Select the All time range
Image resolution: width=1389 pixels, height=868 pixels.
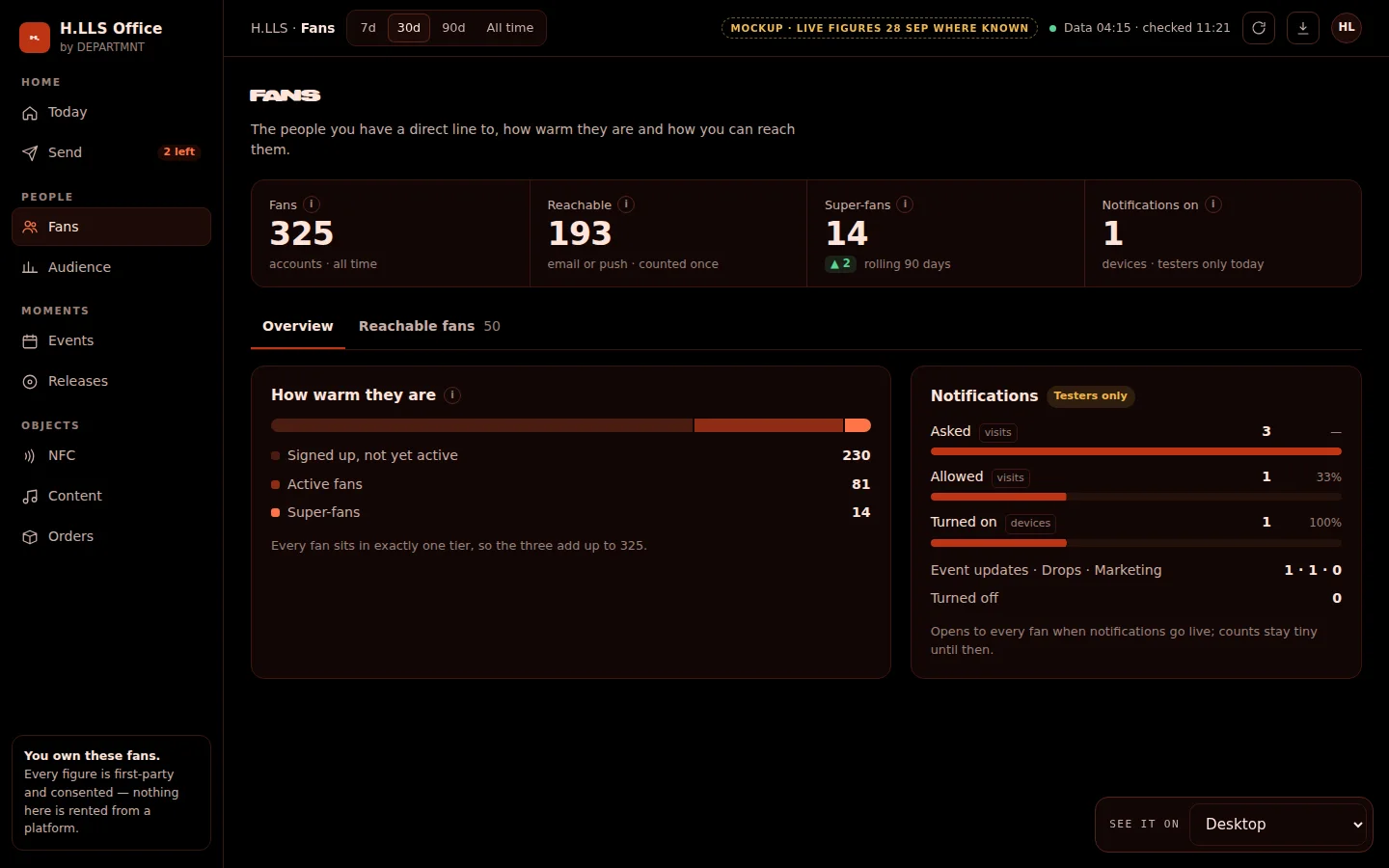click(509, 28)
